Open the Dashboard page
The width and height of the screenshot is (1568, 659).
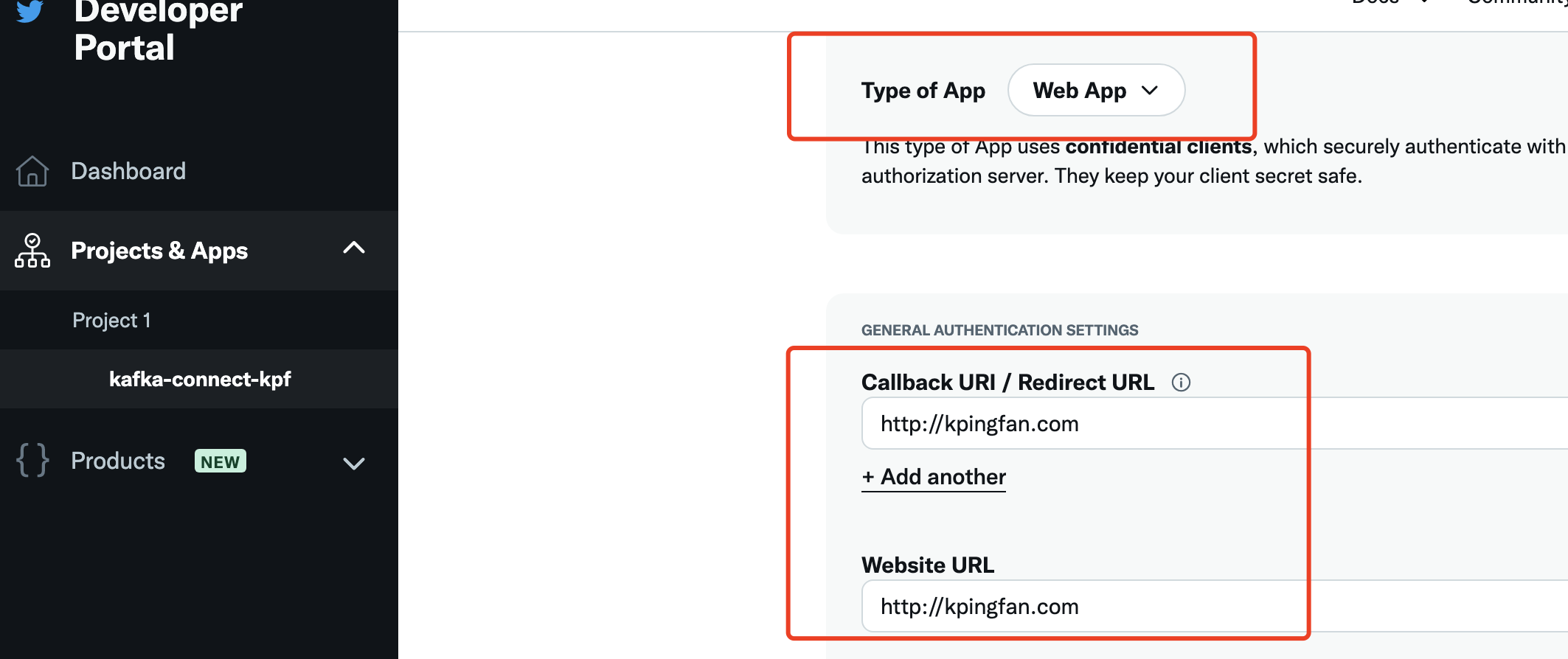[128, 171]
